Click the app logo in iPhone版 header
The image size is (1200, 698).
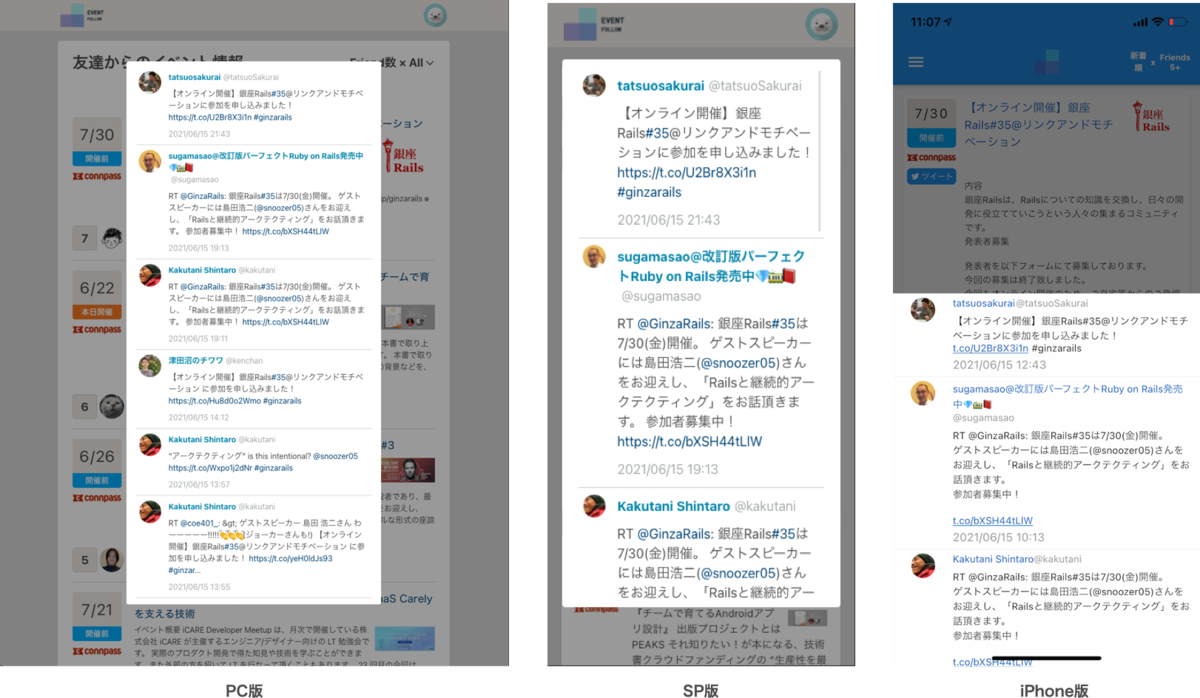(1048, 60)
